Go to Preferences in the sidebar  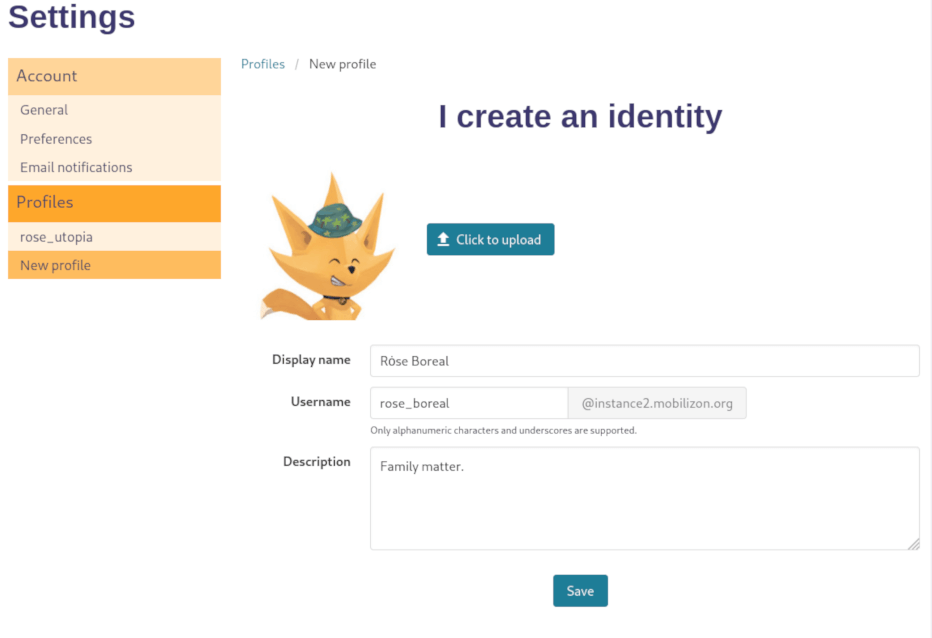click(x=56, y=139)
